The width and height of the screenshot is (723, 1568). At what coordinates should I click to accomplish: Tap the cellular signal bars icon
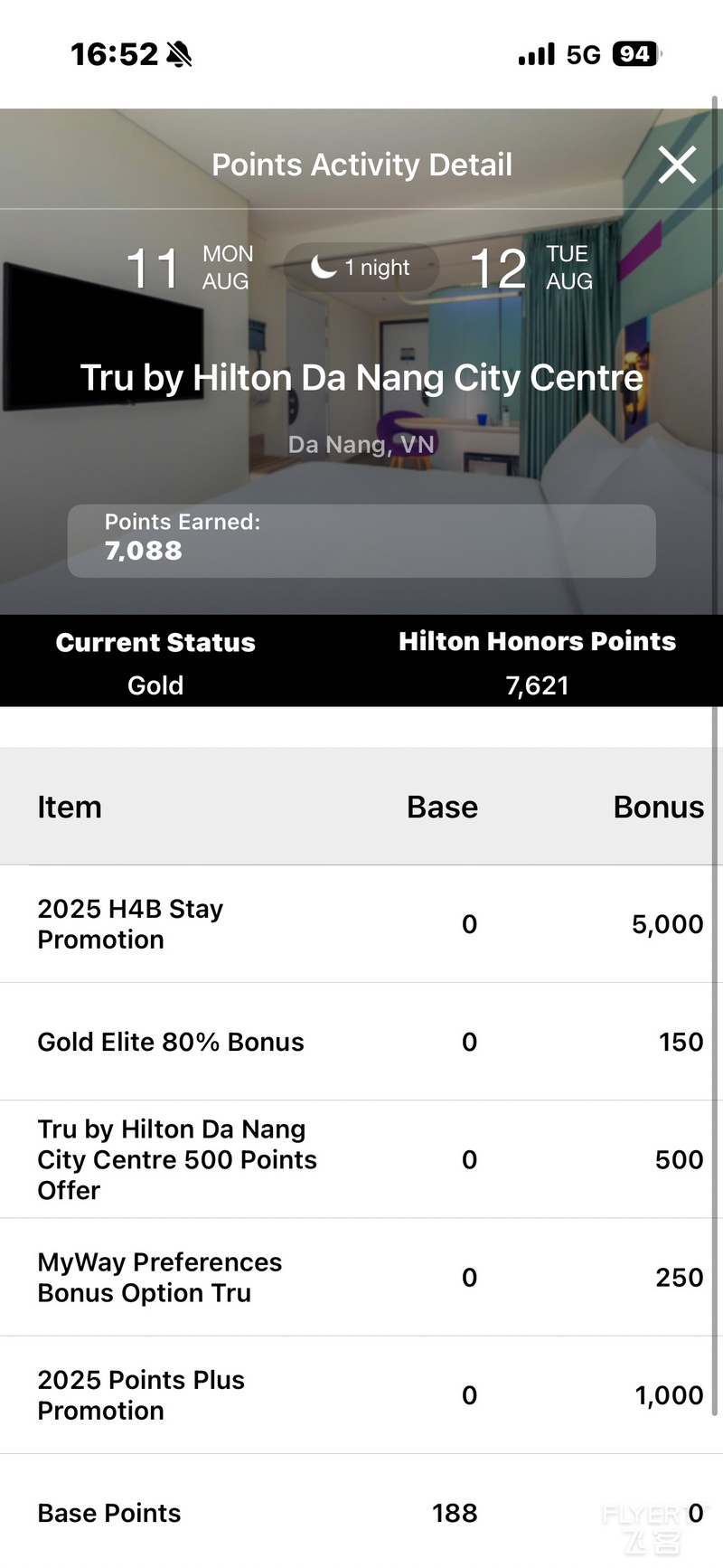point(537,55)
